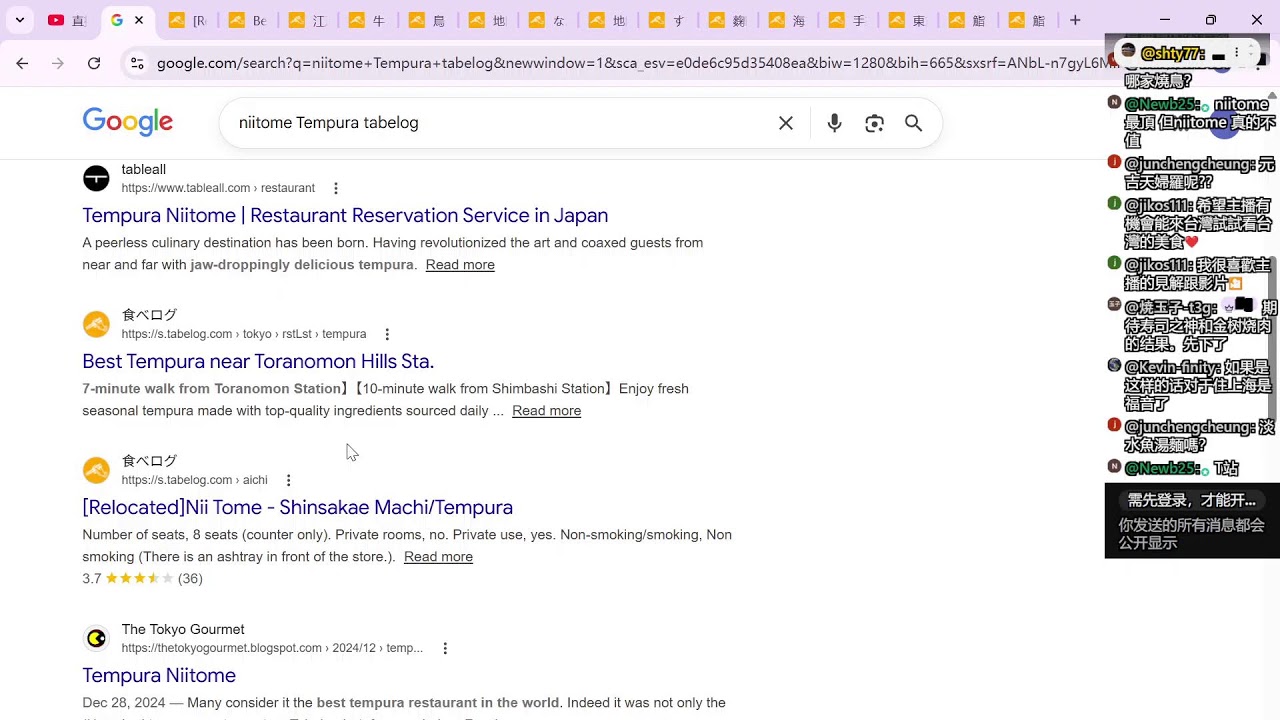Open the tab search dropdown arrow
Image resolution: width=1280 pixels, height=720 pixels.
pos(20,20)
